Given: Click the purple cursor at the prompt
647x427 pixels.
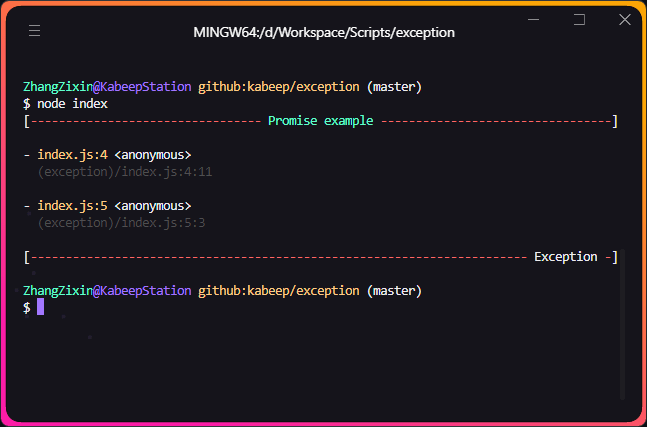Looking at the screenshot, I should click(x=40, y=307).
